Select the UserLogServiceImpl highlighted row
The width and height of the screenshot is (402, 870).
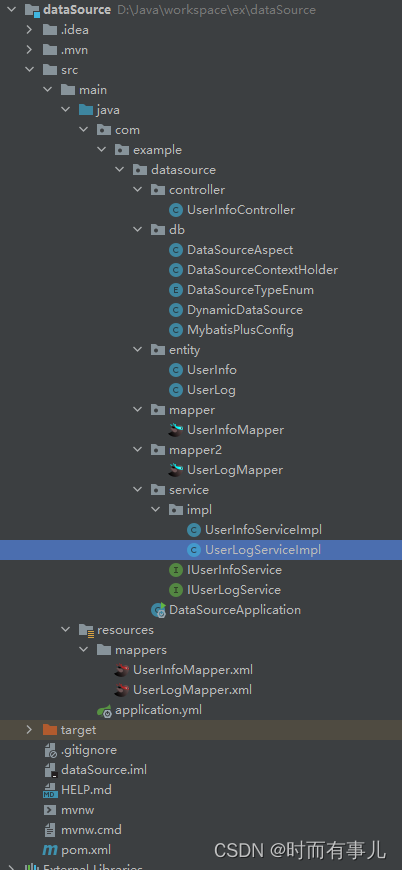(201, 550)
